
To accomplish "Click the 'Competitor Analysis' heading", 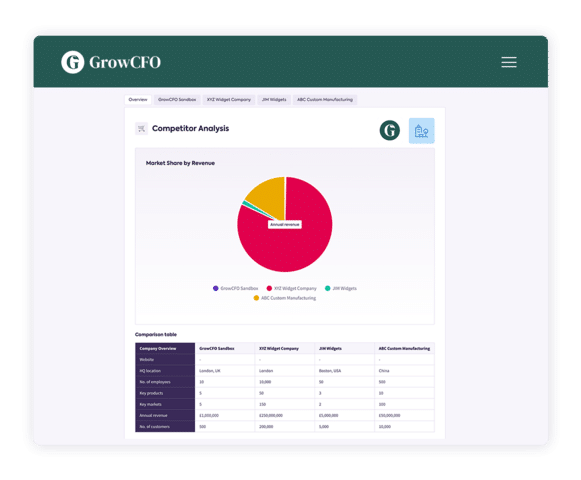I will pos(190,129).
